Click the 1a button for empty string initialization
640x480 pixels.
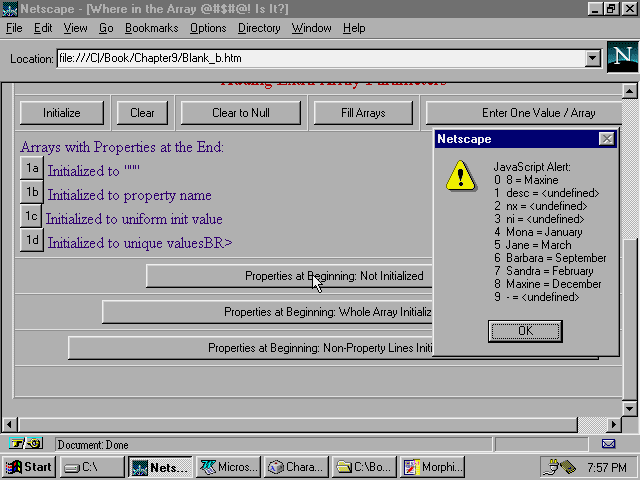pyautogui.click(x=32, y=169)
